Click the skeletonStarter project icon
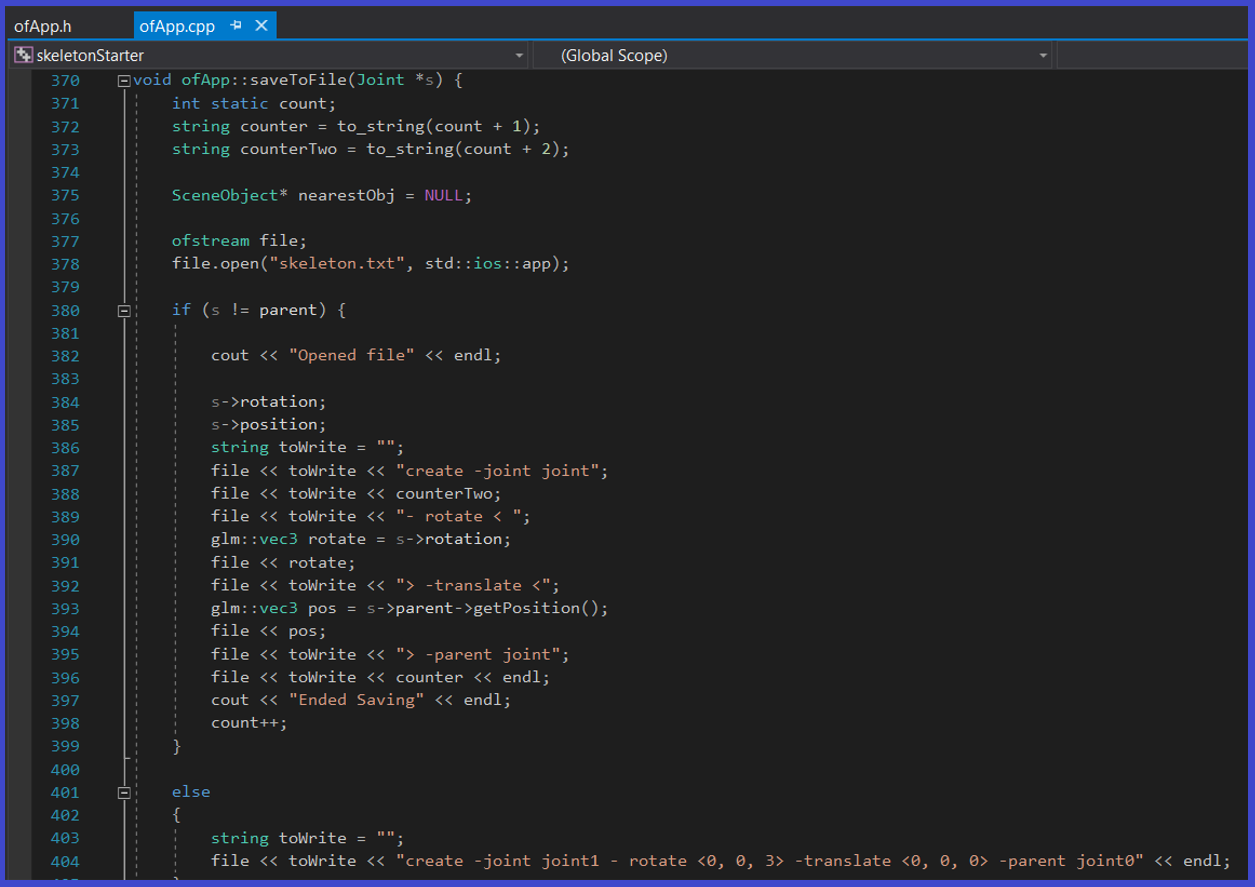1255x887 pixels. click(x=23, y=56)
